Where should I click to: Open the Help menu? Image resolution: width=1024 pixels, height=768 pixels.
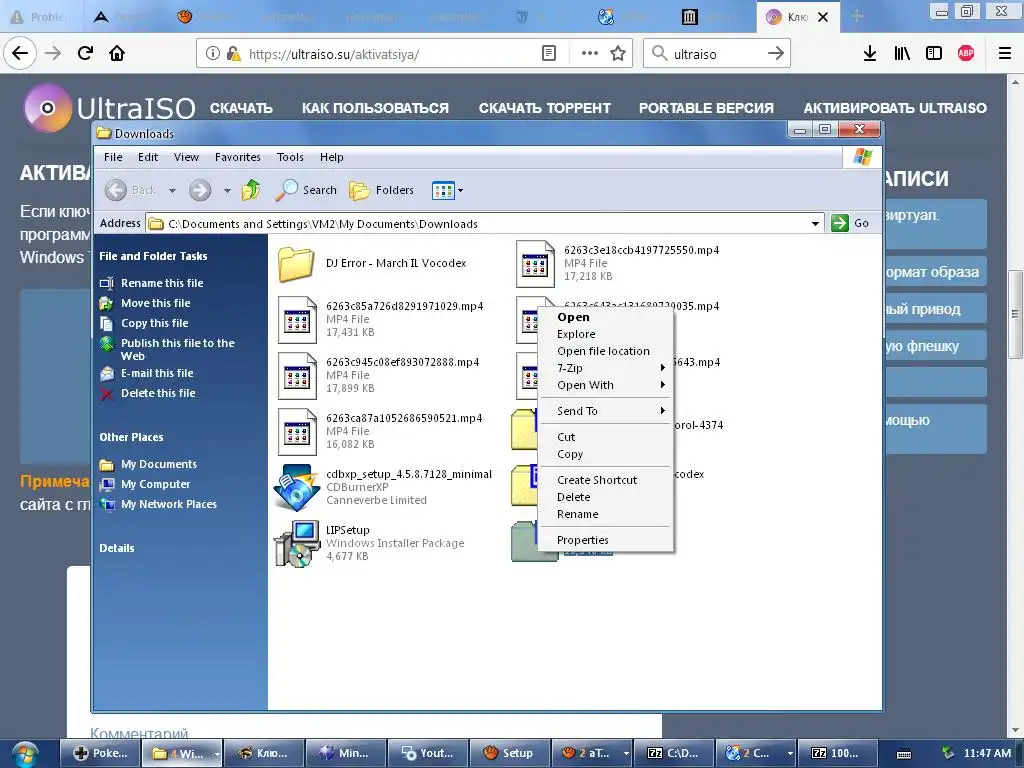tap(332, 157)
